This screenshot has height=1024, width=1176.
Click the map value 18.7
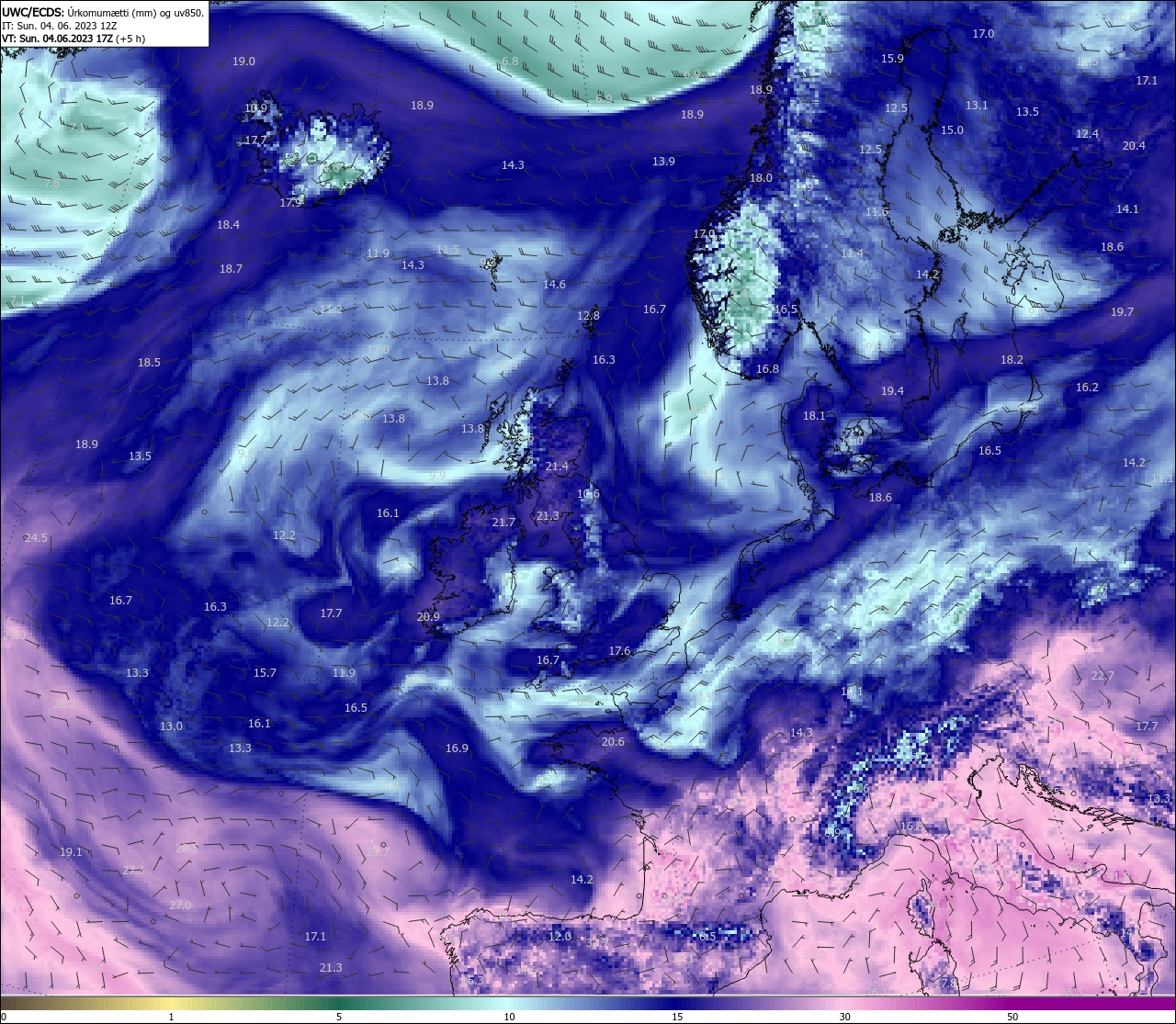click(x=231, y=269)
